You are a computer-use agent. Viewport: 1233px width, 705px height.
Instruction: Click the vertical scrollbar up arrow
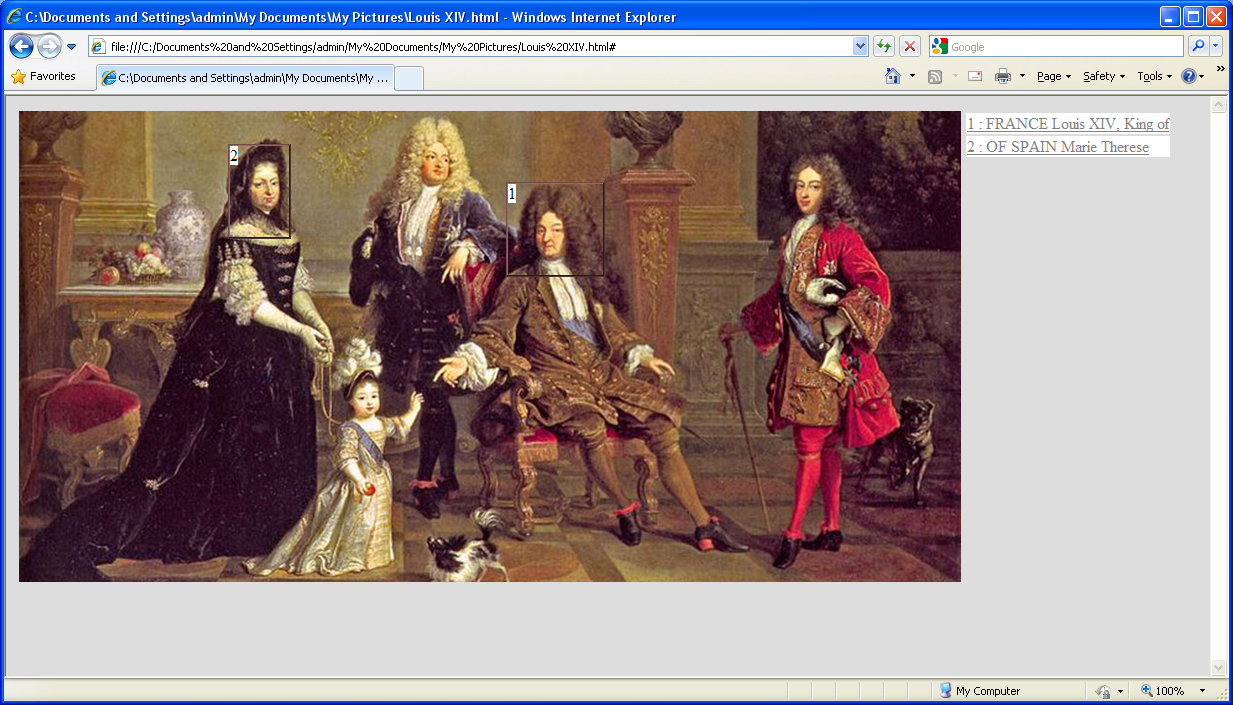tap(1218, 104)
